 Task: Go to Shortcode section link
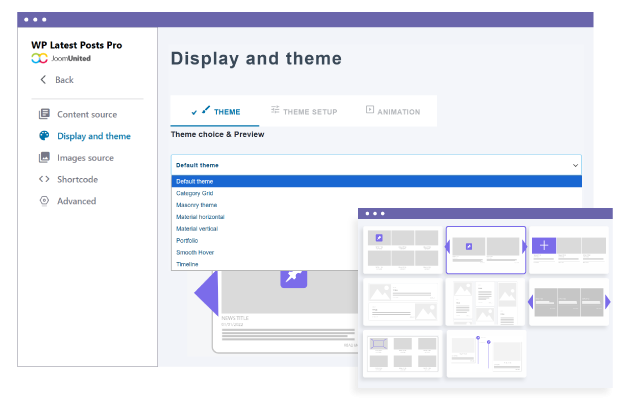coord(77,180)
